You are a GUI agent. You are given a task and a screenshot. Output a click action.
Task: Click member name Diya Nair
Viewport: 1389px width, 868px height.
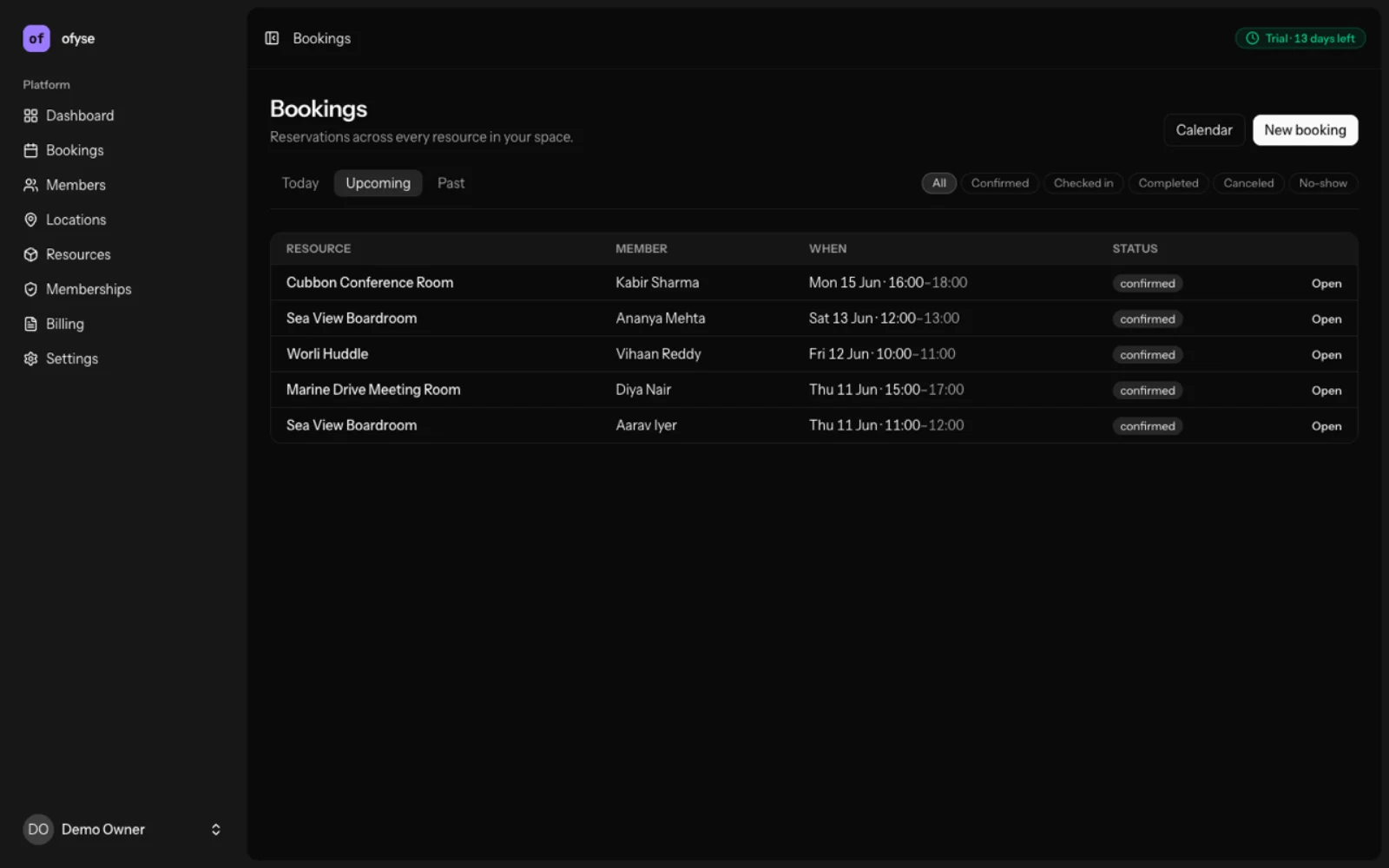643,390
